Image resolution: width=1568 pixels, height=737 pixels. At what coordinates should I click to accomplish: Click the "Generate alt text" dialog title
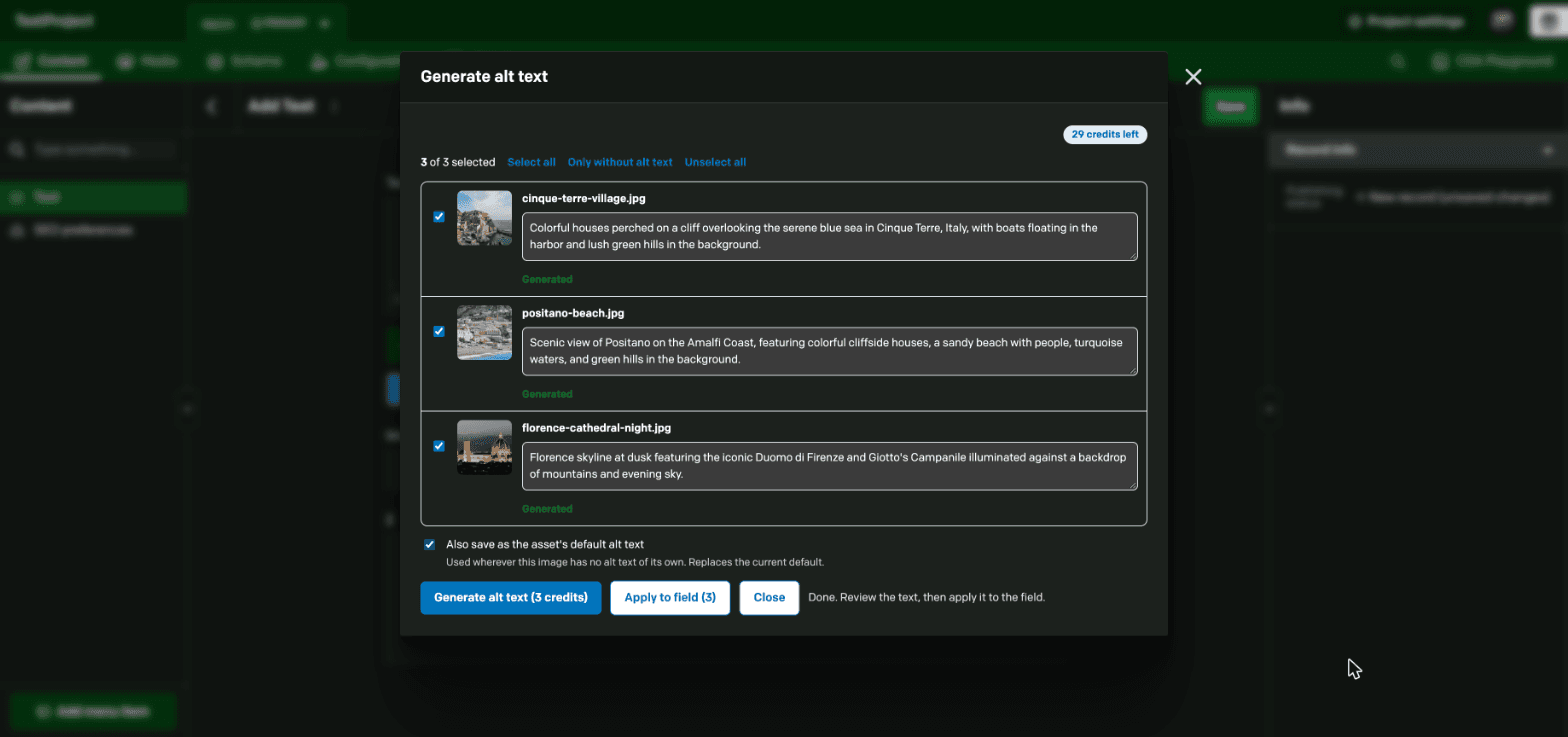point(484,76)
